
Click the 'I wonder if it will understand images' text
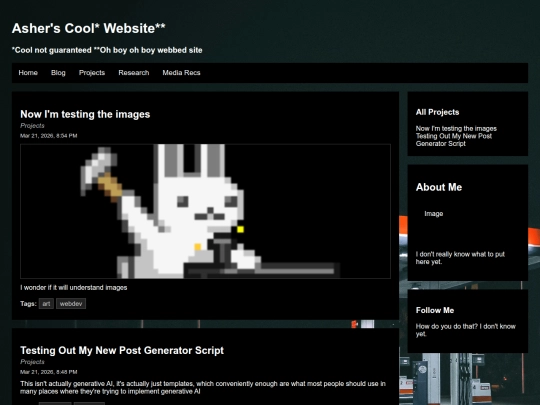[74, 288]
